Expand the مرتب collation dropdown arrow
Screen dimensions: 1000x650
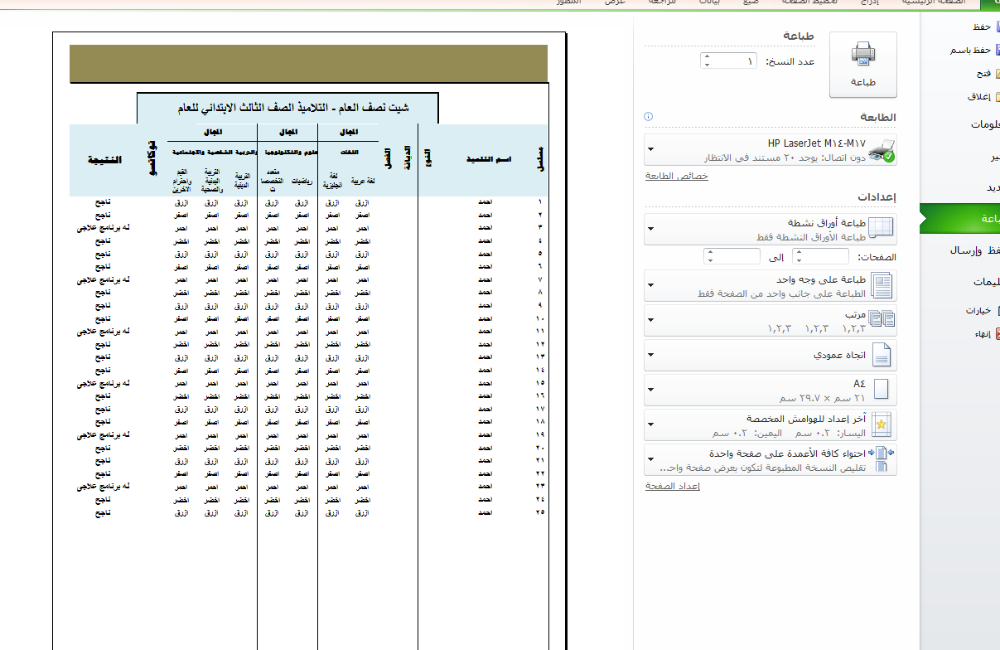[651, 319]
